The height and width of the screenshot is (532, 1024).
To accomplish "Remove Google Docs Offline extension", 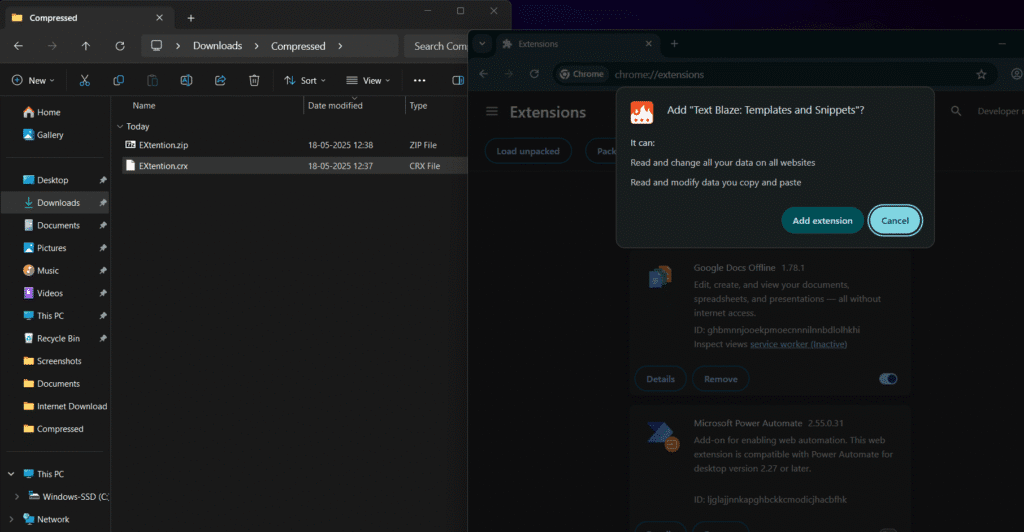I will click(720, 379).
